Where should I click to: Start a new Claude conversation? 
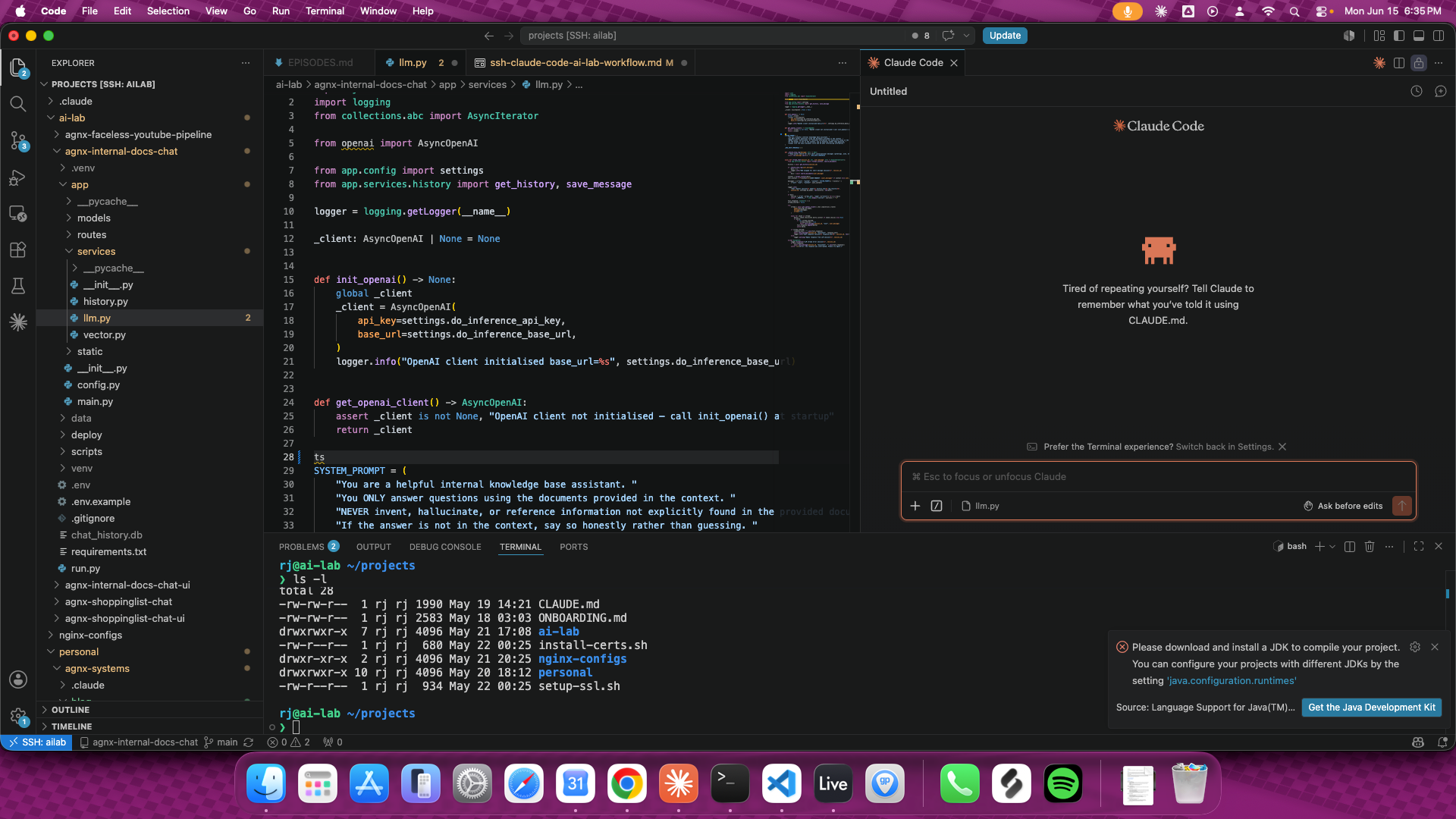pyautogui.click(x=1441, y=91)
